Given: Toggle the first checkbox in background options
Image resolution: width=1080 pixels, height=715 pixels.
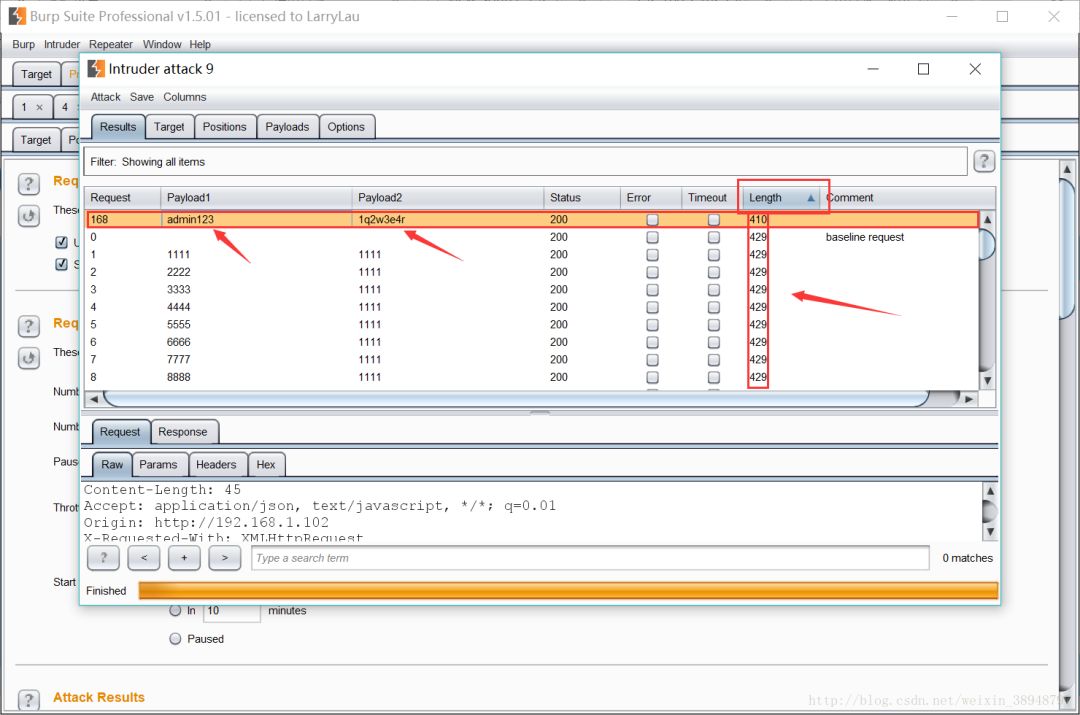Looking at the screenshot, I should point(61,242).
